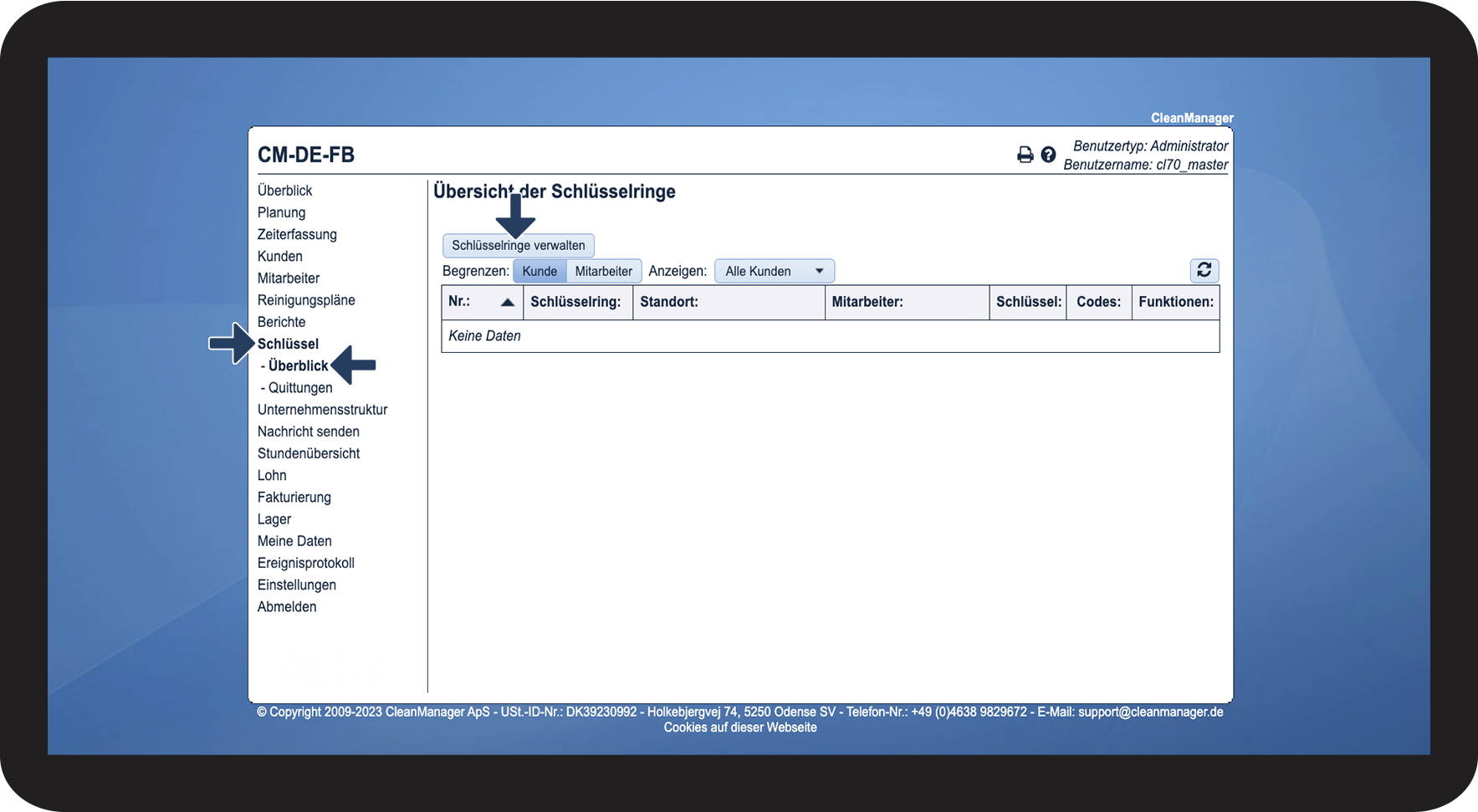1478x812 pixels.
Task: Select the Kunde filter toggle
Action: pyautogui.click(x=540, y=271)
